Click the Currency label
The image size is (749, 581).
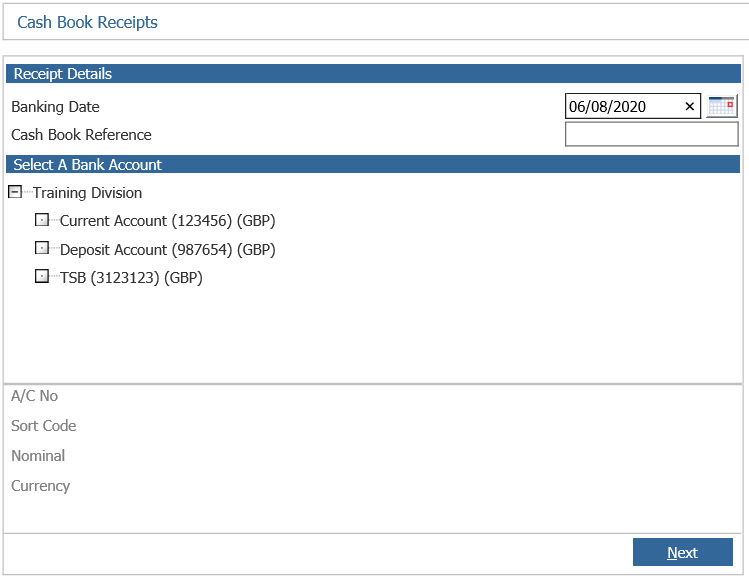pos(41,486)
